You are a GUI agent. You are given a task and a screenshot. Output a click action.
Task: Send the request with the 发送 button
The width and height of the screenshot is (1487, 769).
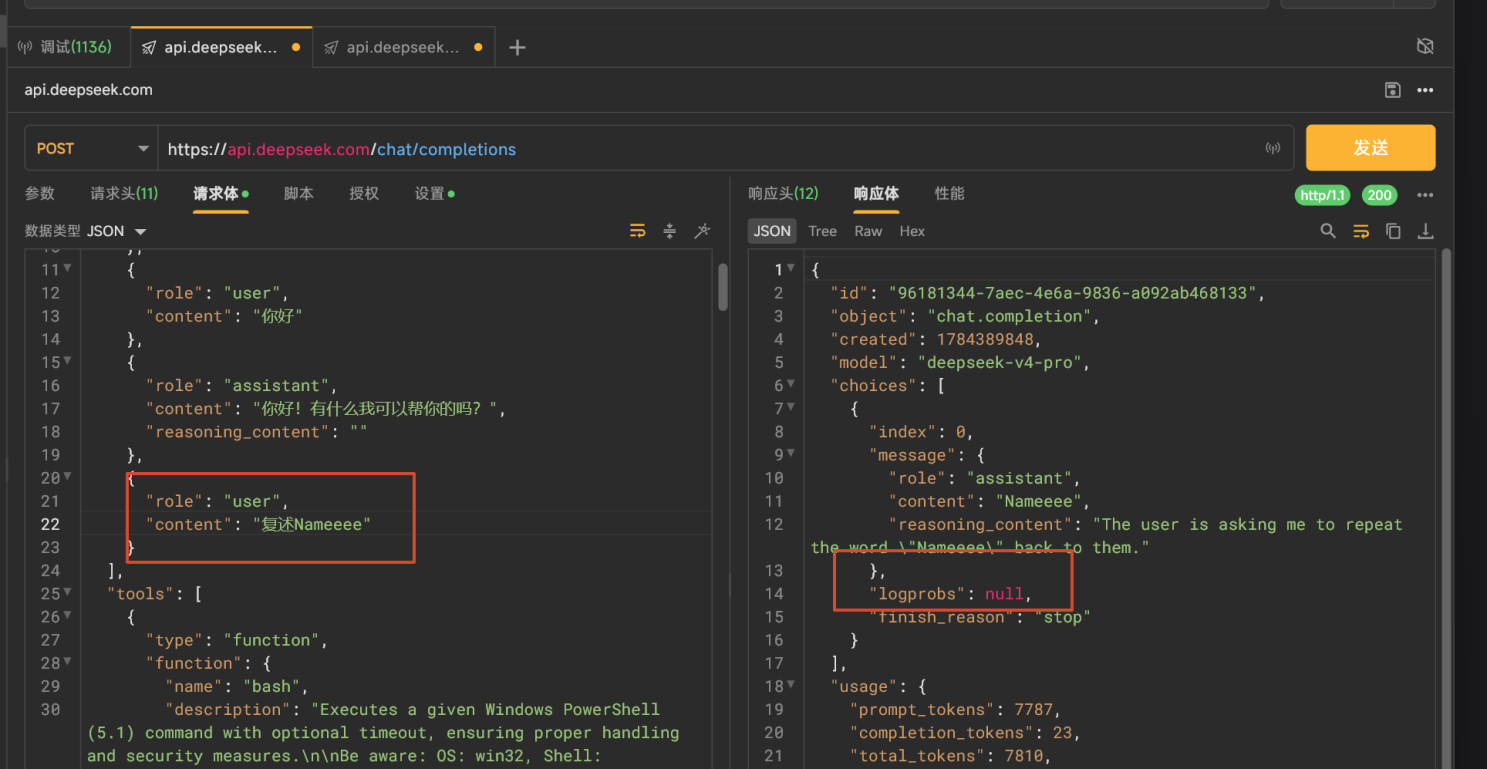click(x=1371, y=148)
